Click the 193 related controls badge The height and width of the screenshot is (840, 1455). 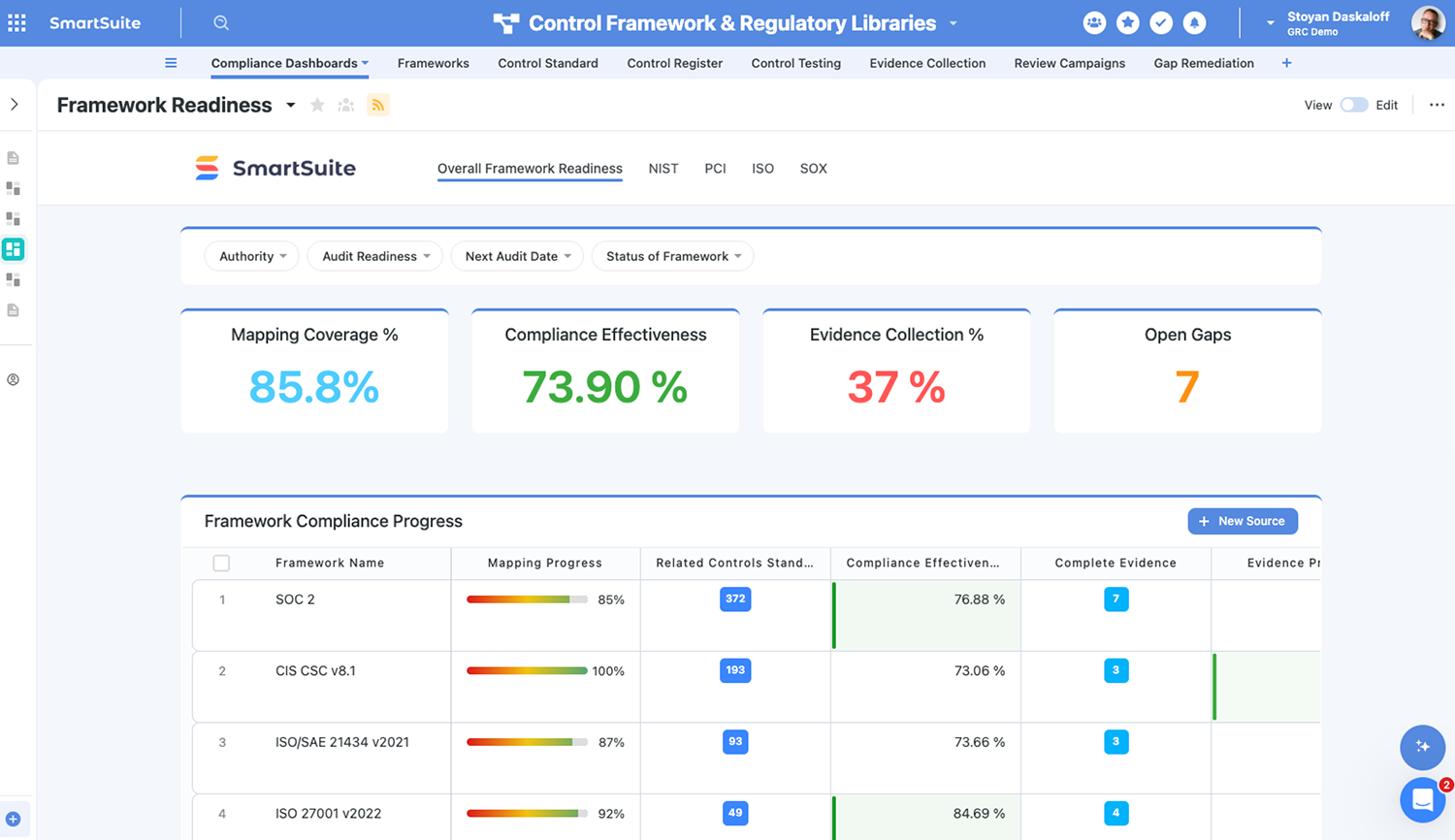[x=735, y=670]
